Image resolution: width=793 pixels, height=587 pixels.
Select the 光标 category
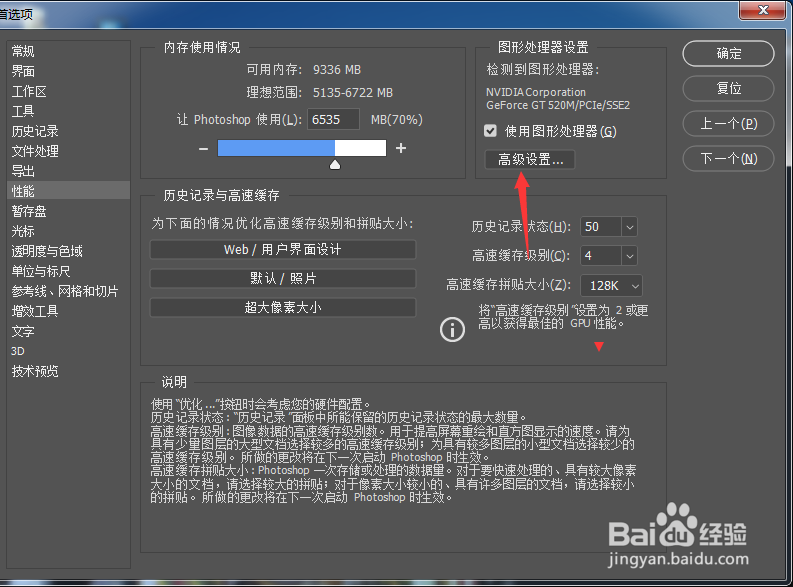[23, 231]
